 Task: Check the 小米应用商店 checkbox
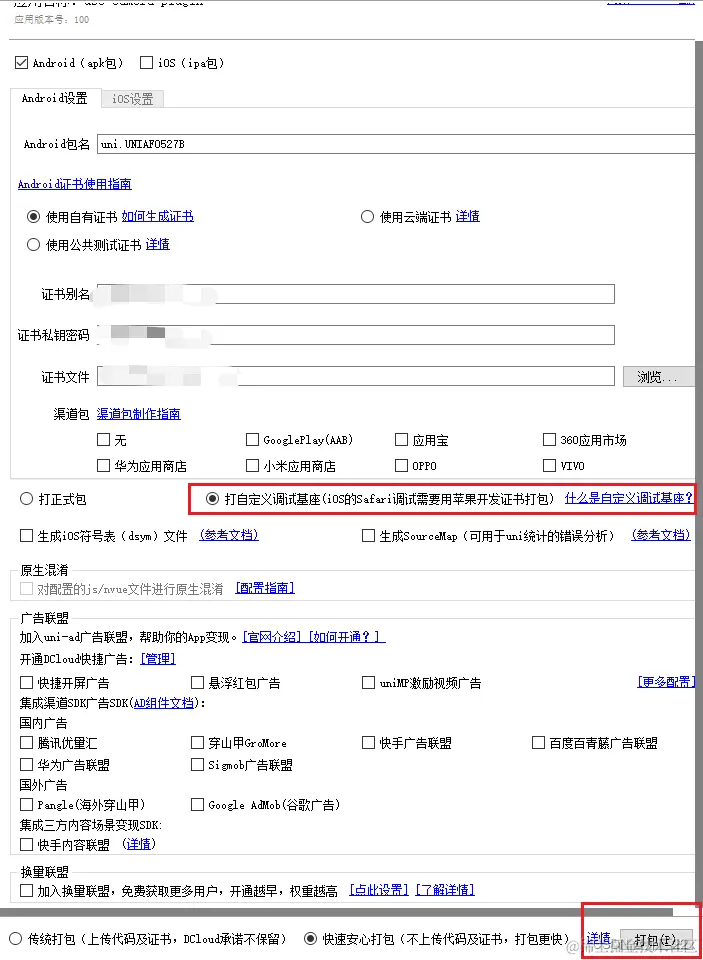tap(252, 466)
